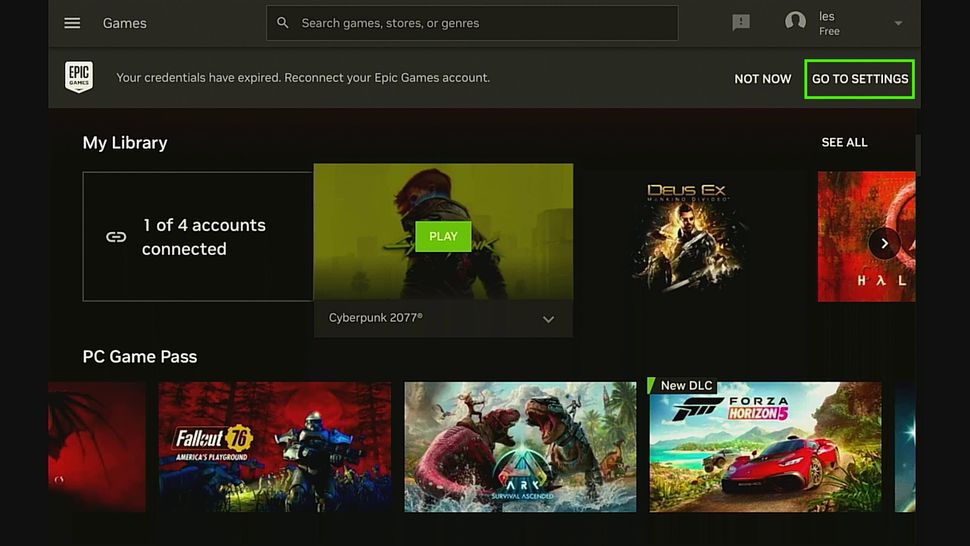Click the credentials expired message text
Image resolution: width=970 pixels, height=546 pixels.
point(303,77)
